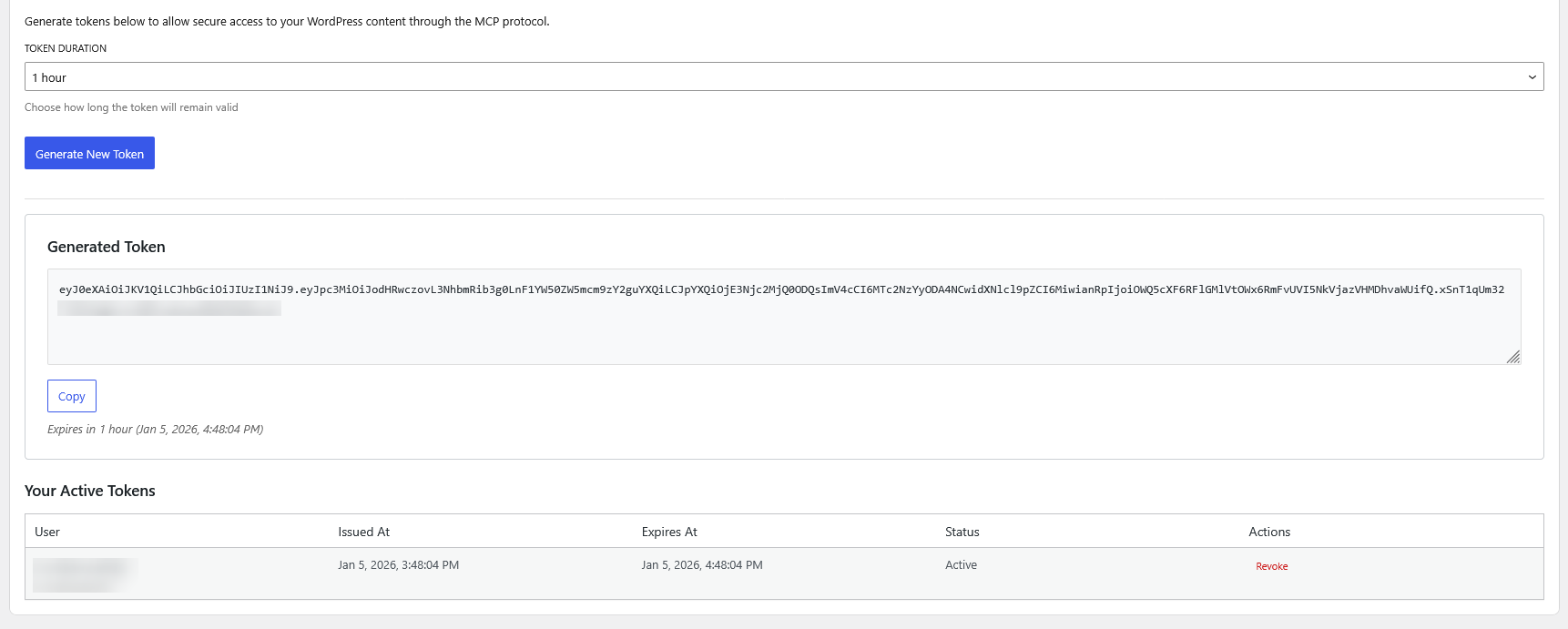Click the Active status cell

tap(961, 565)
